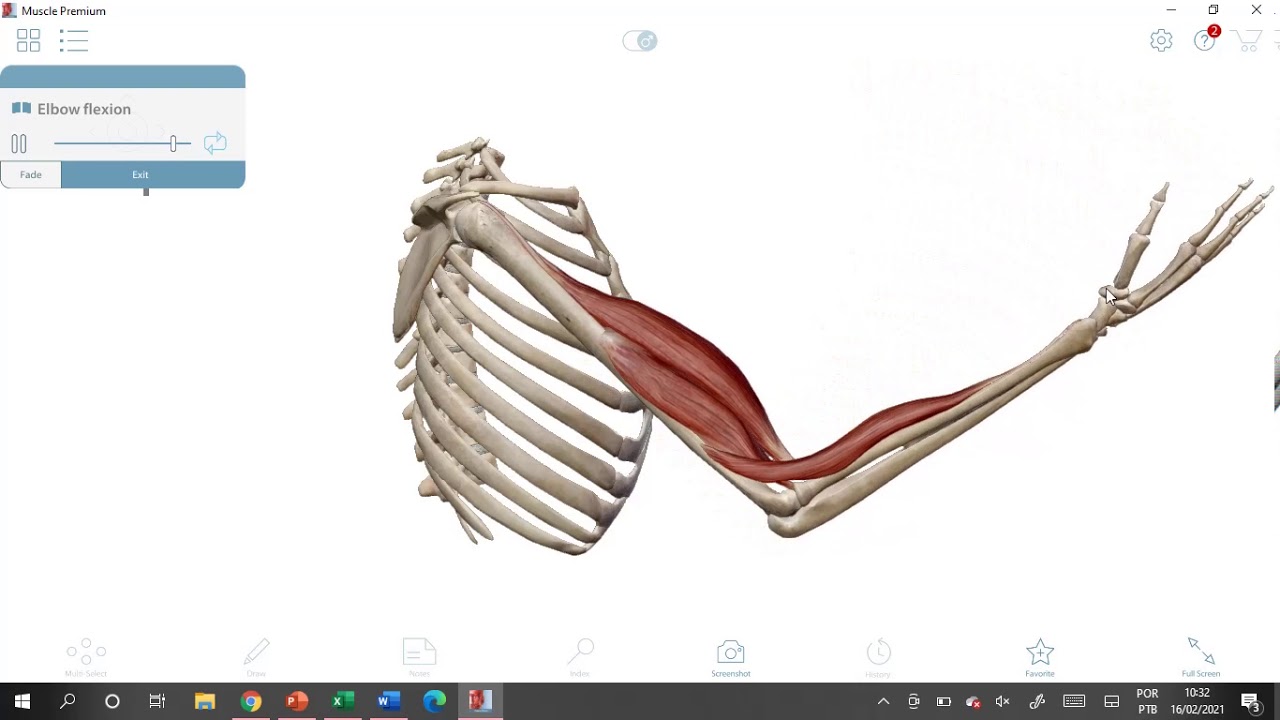Open the shopping cart icon
Viewport: 1280px width, 720px height.
[1246, 40]
